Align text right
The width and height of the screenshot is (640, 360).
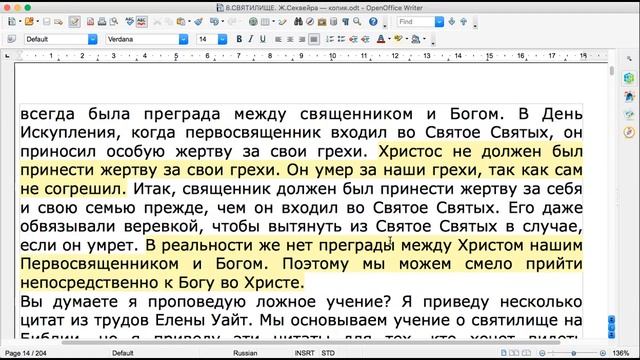click(x=302, y=39)
